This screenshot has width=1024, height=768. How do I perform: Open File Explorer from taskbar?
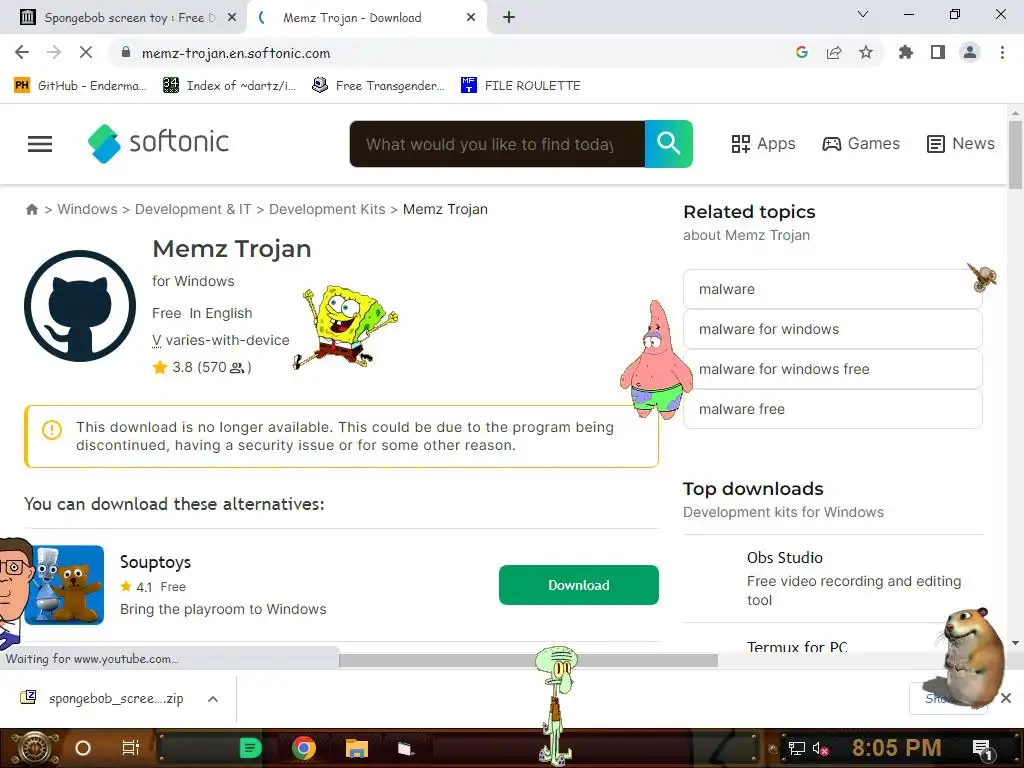[357, 748]
